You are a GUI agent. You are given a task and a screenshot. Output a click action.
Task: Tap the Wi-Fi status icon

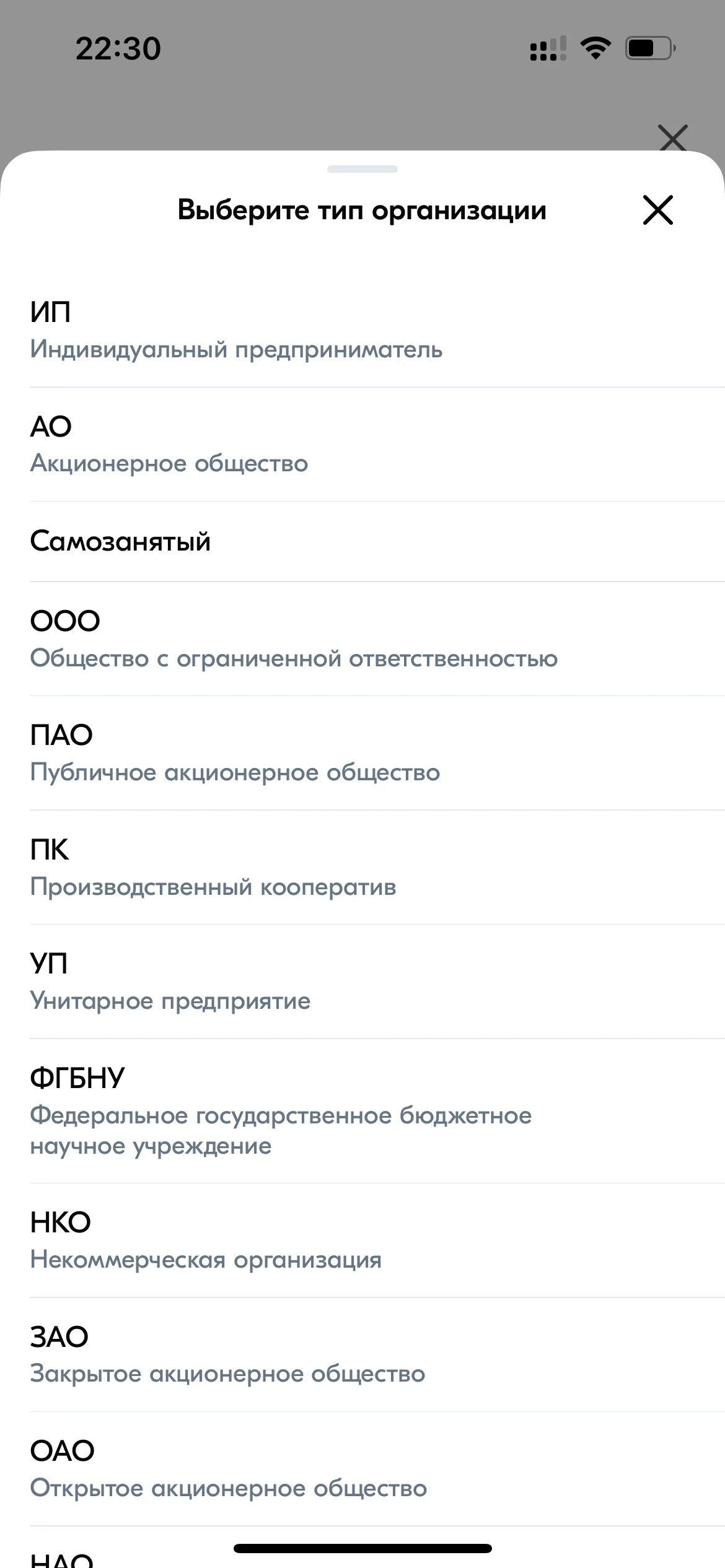click(595, 48)
